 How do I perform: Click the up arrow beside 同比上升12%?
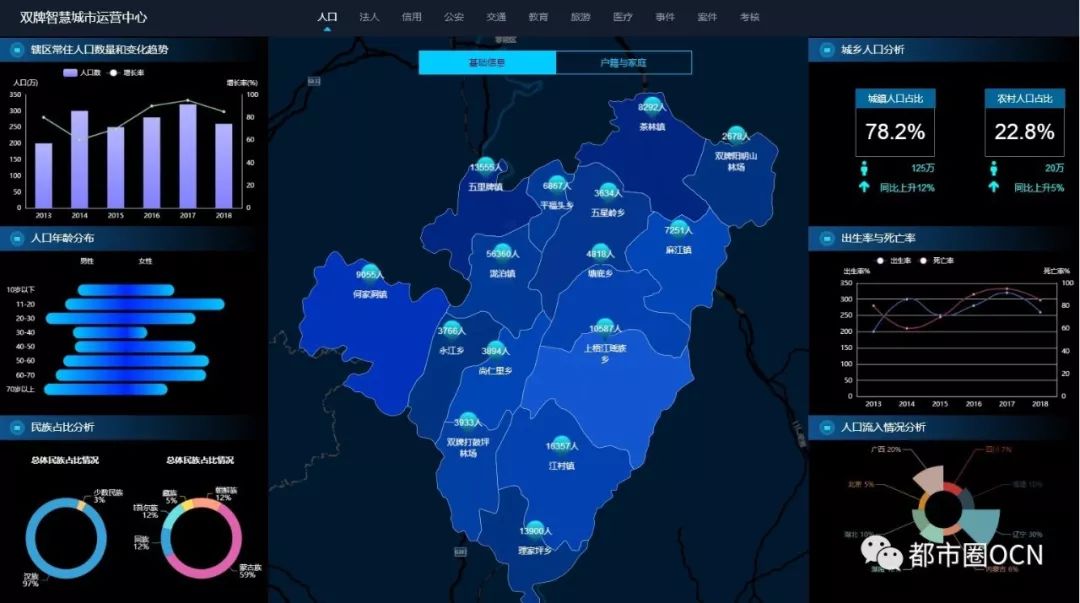click(x=864, y=187)
